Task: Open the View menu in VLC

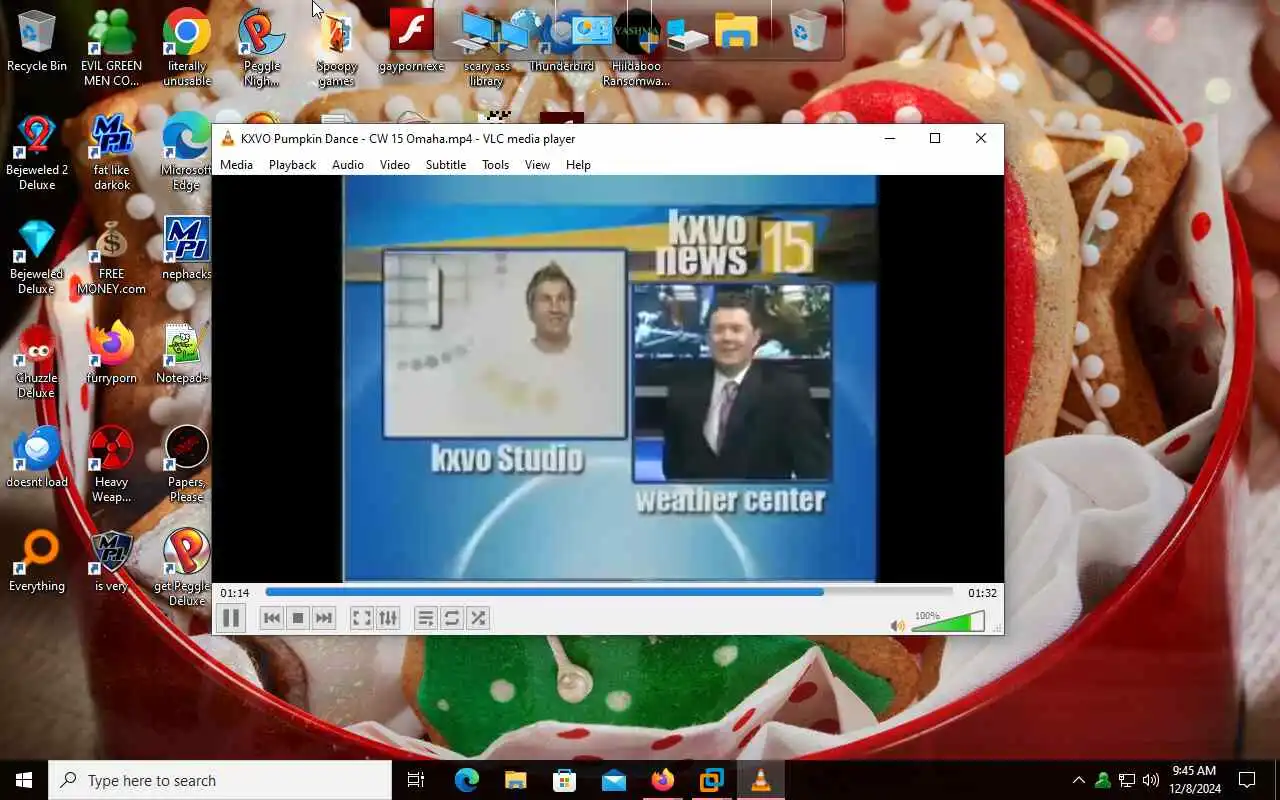Action: click(x=537, y=165)
